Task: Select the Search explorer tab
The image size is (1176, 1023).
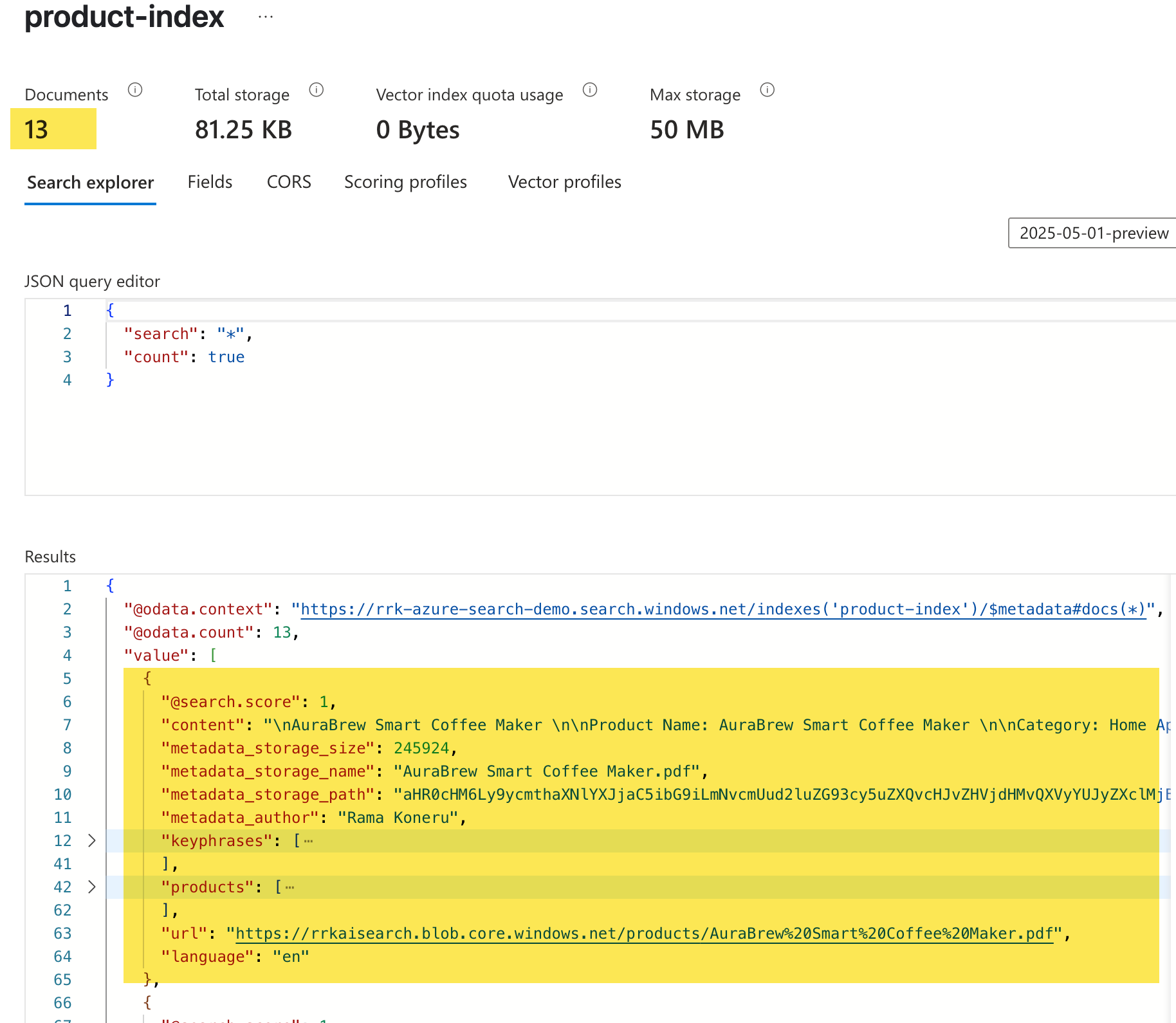Action: (91, 183)
